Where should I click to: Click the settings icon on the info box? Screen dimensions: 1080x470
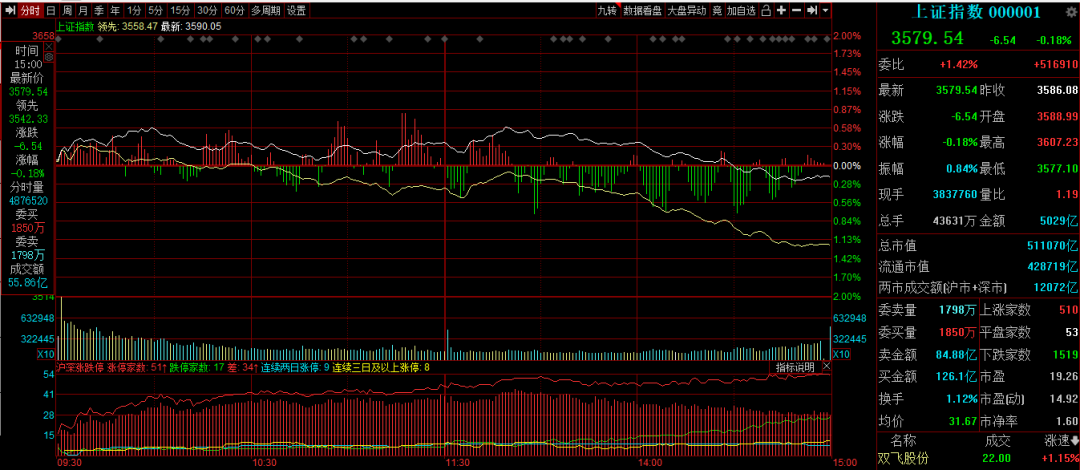[49, 57]
